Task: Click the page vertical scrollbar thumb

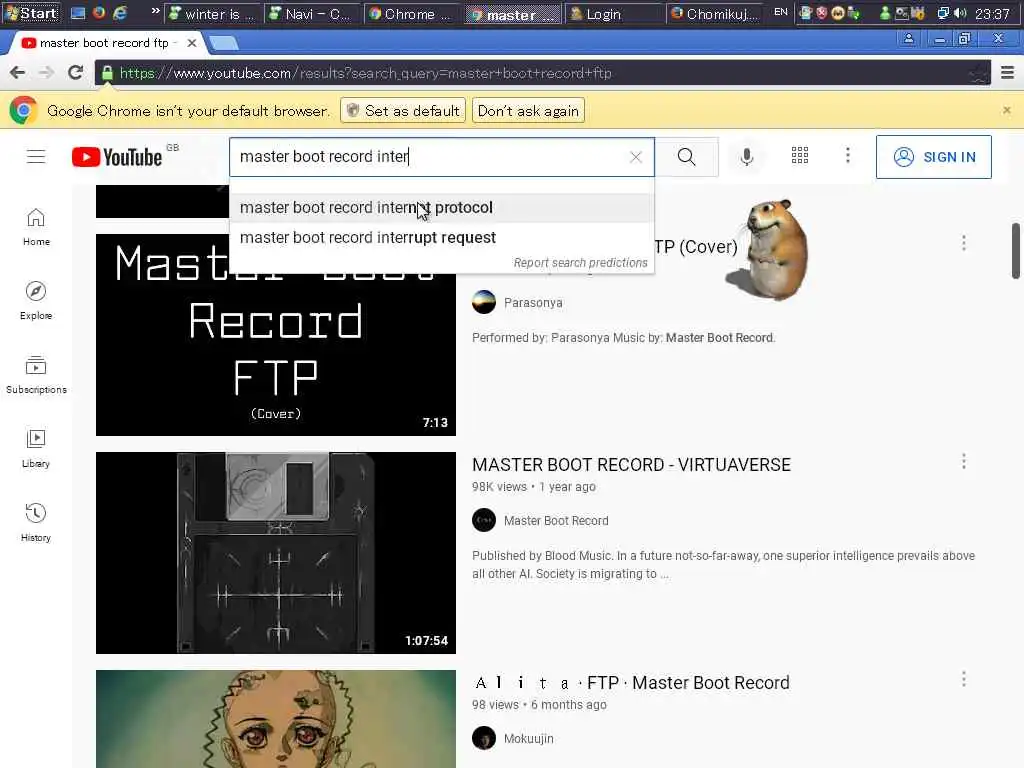Action: point(1016,251)
